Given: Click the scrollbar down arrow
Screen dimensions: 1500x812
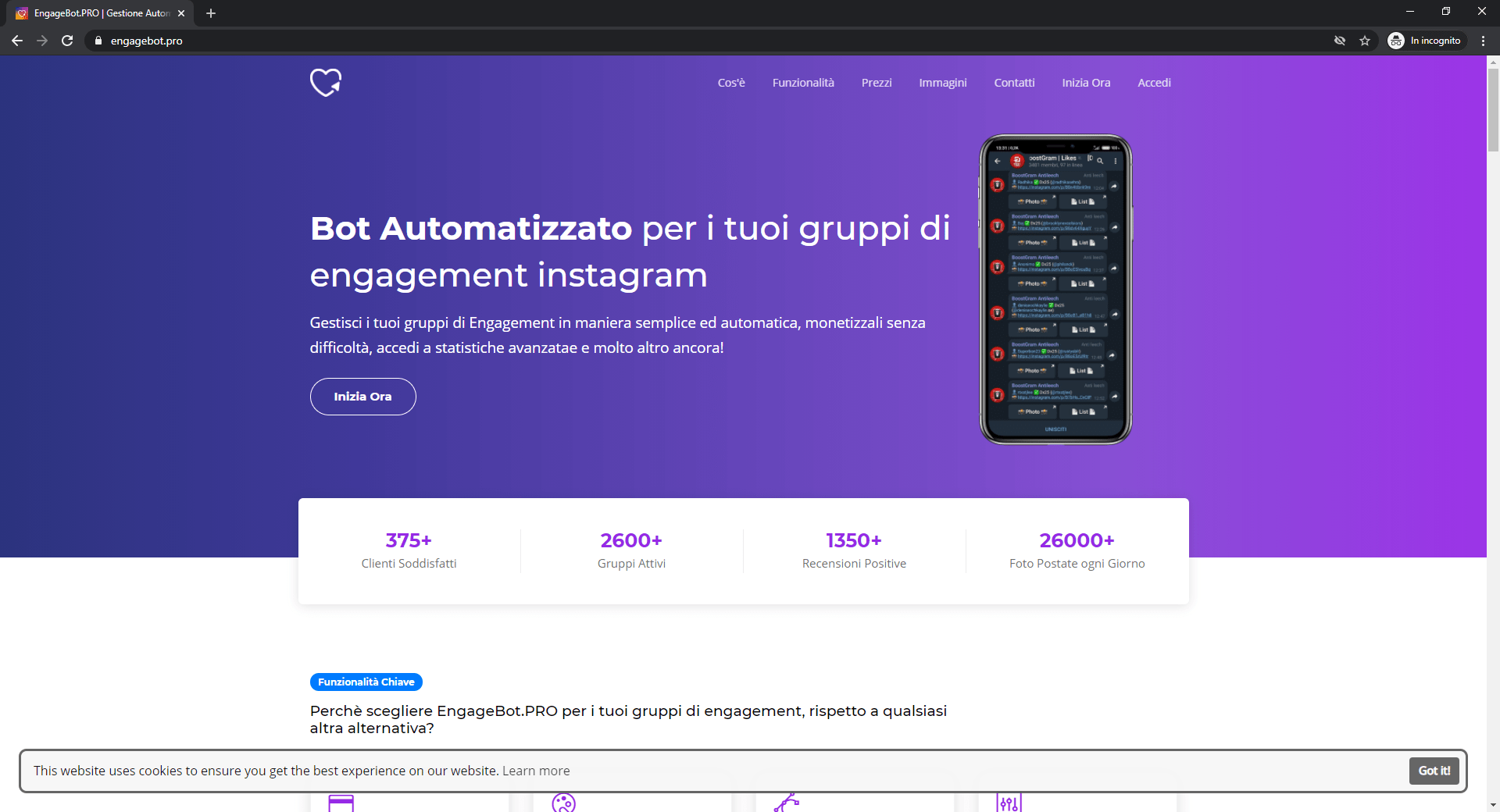Looking at the screenshot, I should (1493, 805).
